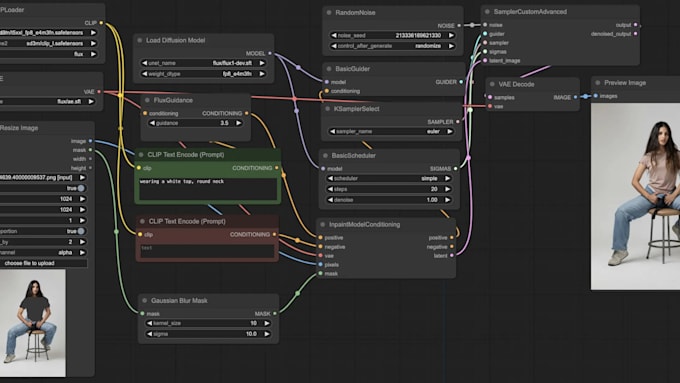This screenshot has width=680, height=383.
Task: Increase noise_seed with its right arrow
Action: point(451,36)
